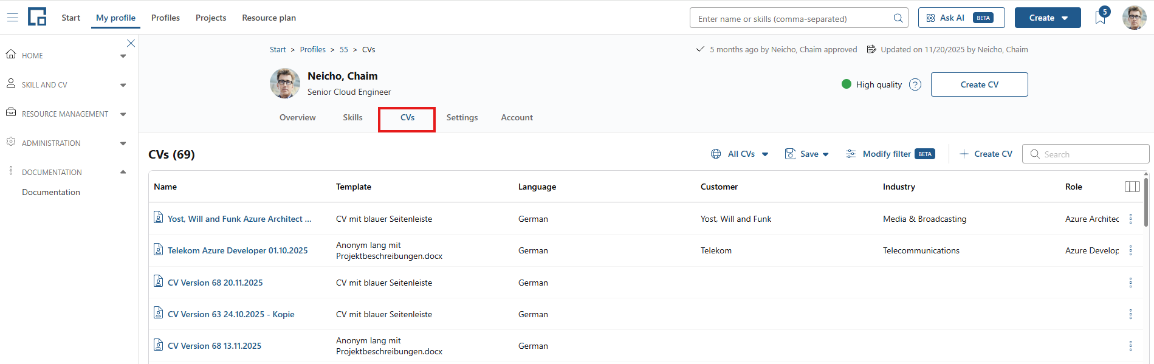
Task: Open CV Version 68 13.11.2025 link
Action: [215, 346]
